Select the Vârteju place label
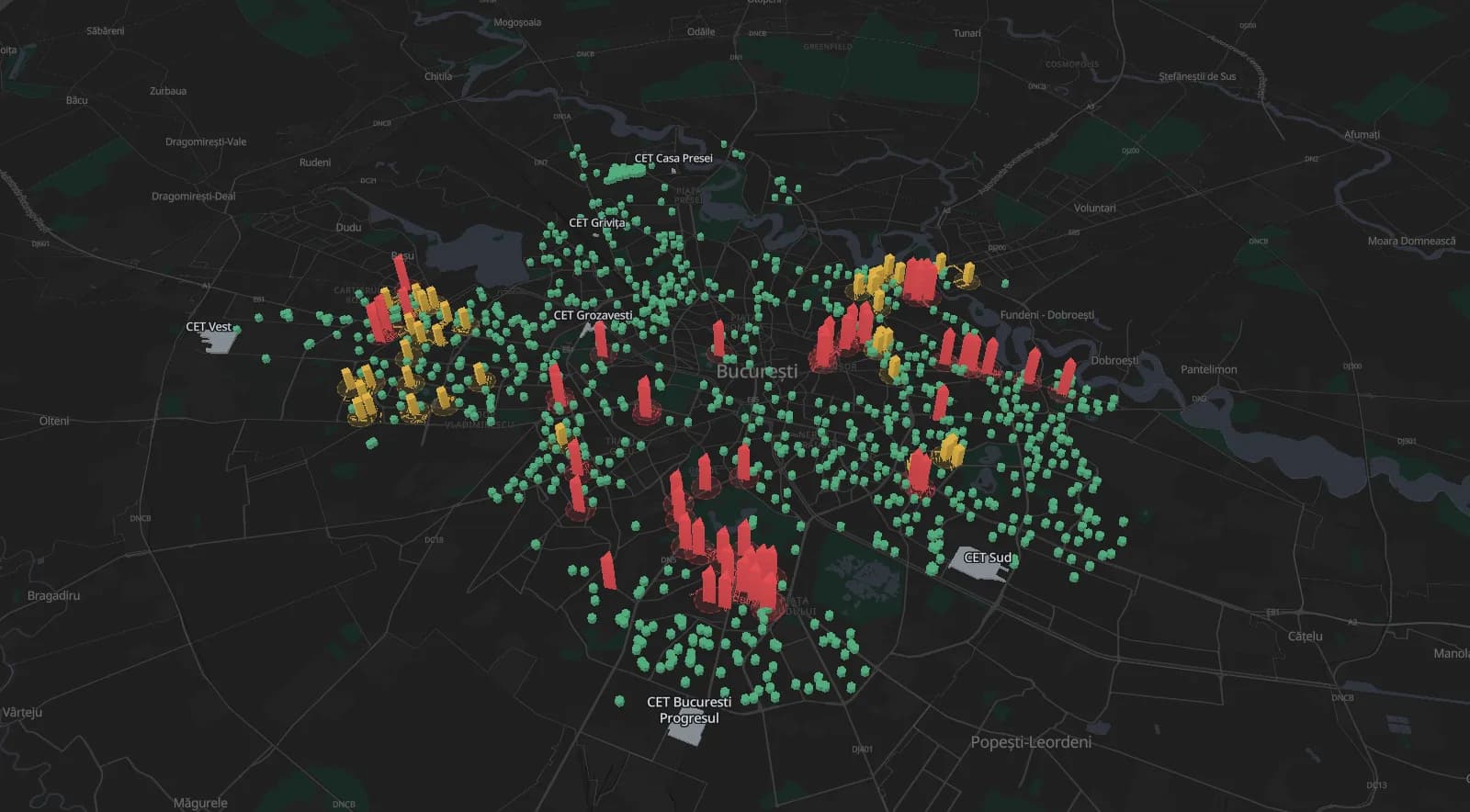The image size is (1470, 812). coord(22,712)
